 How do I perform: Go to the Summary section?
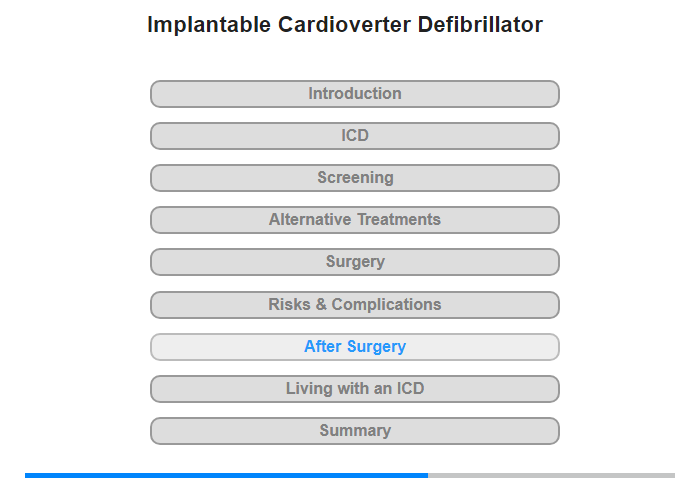[354, 431]
